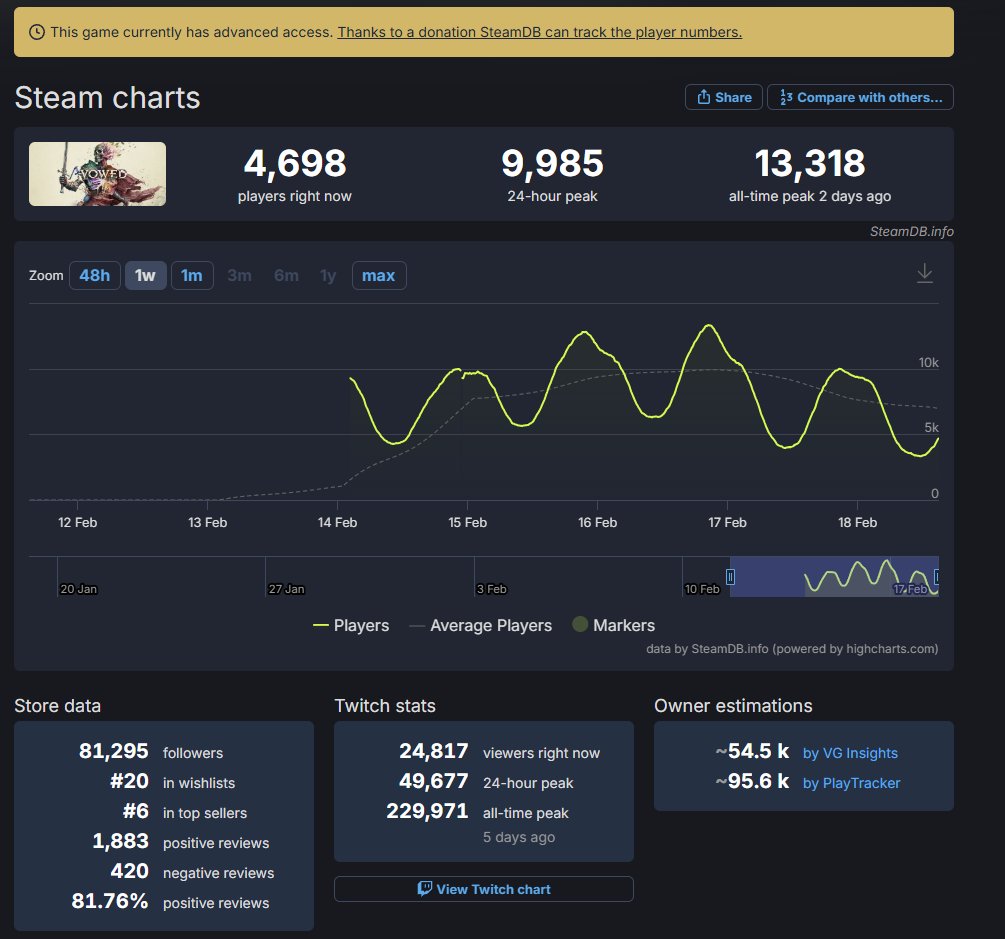Open the VG Insights owner estimate link

tap(850, 753)
